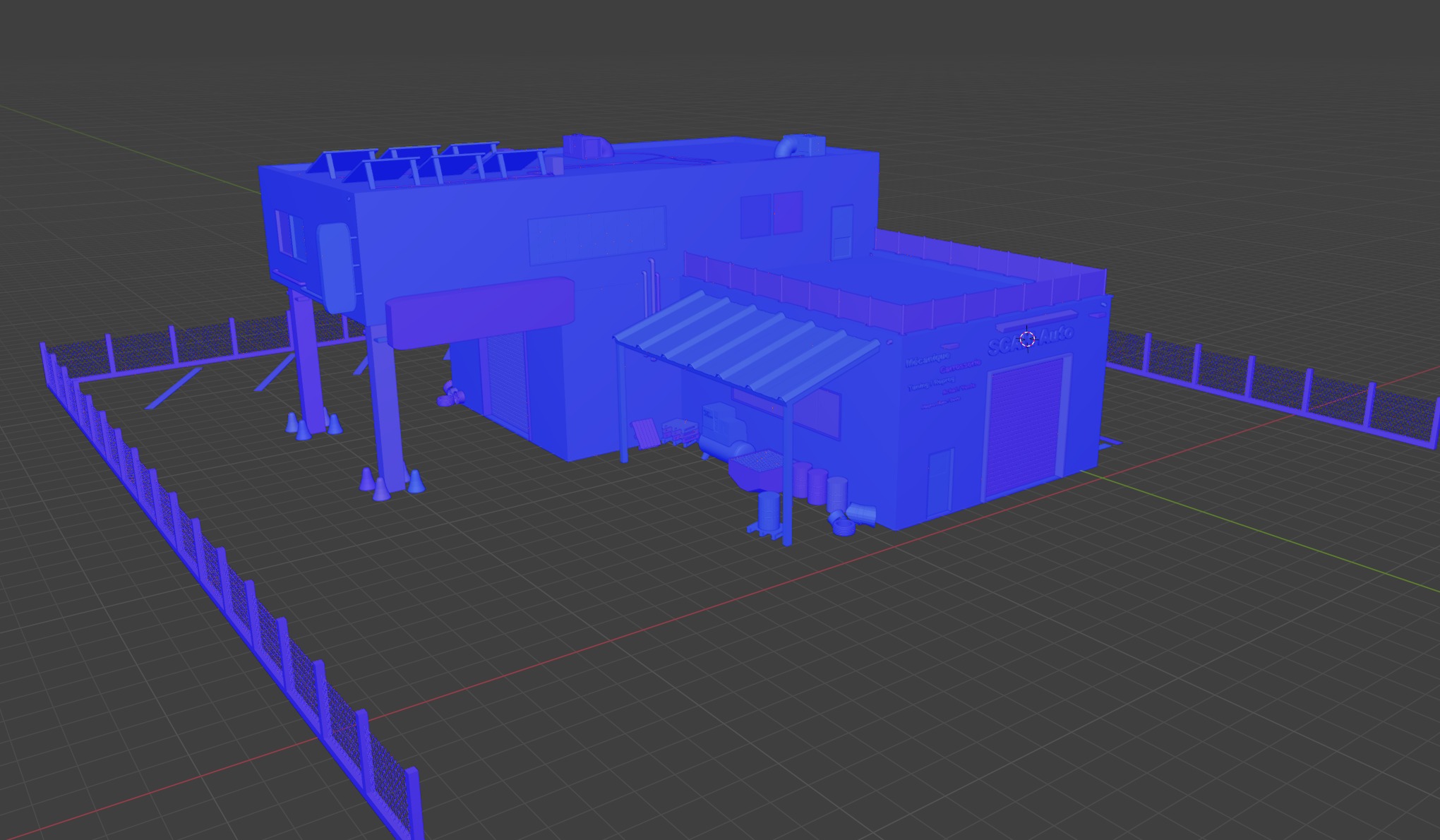Click the 3D cursor crosshair on the sign

point(1027,340)
